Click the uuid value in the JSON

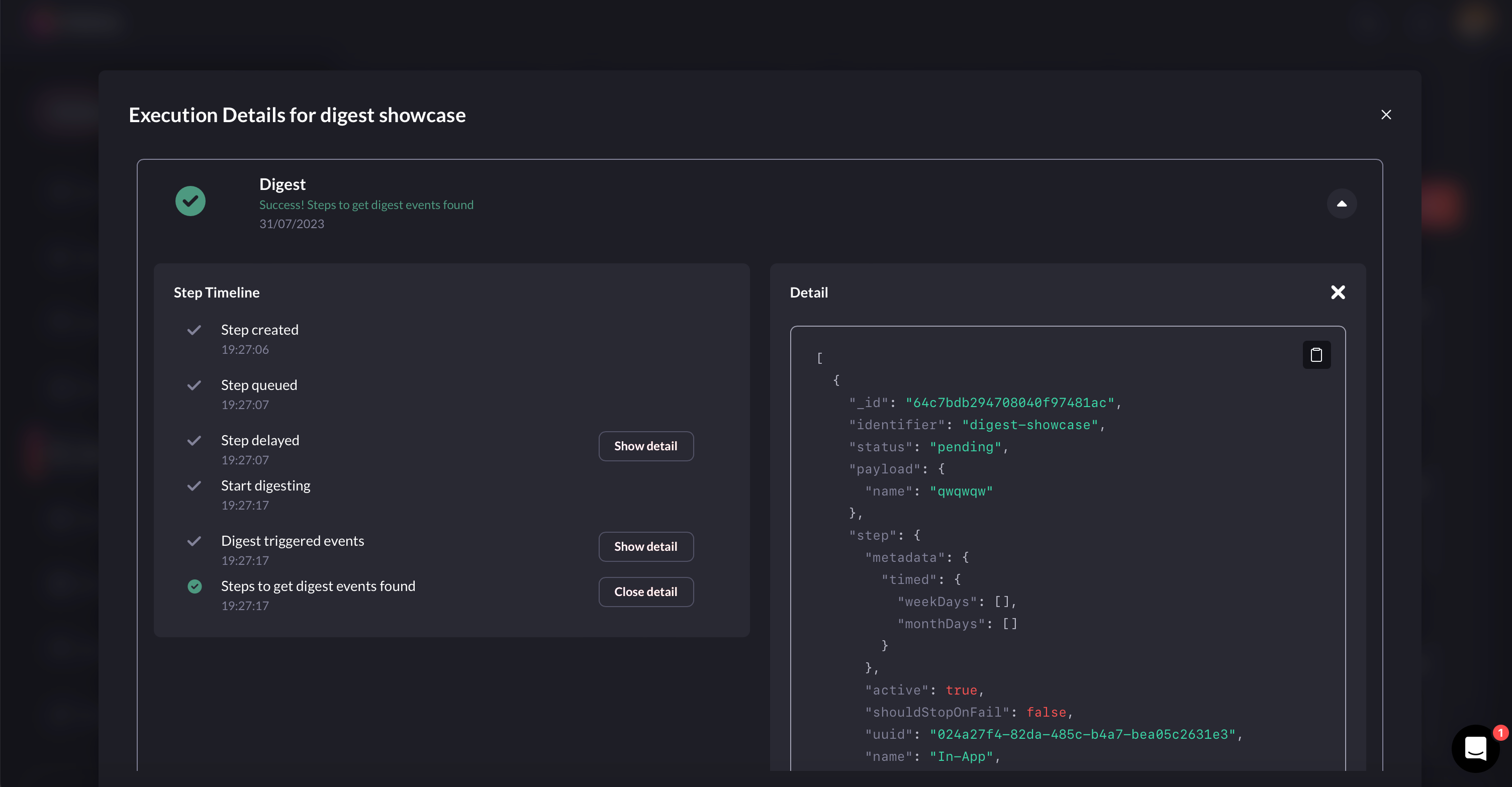(1082, 734)
